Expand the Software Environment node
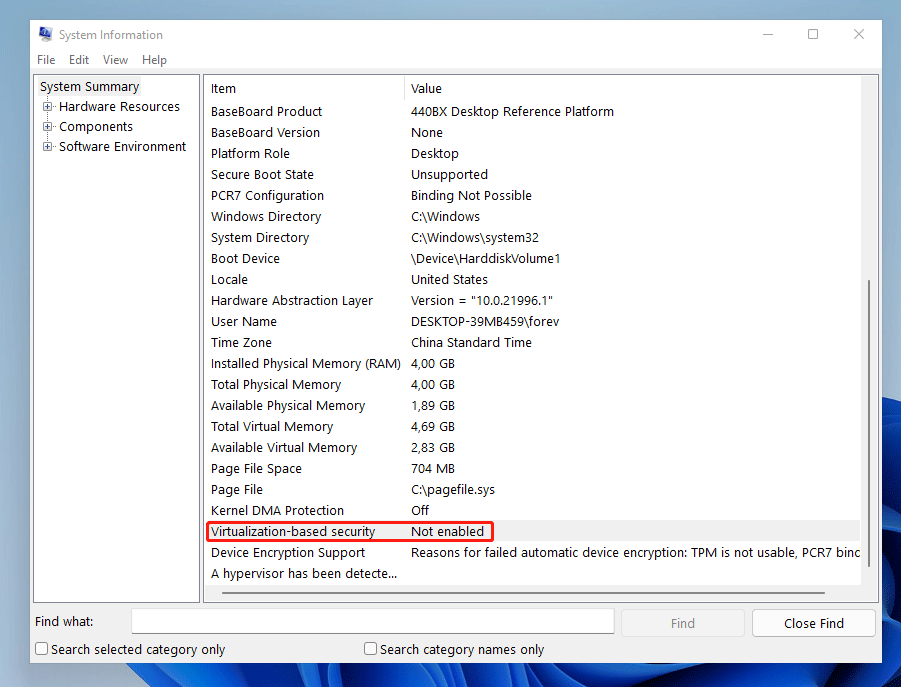Image resolution: width=901 pixels, height=687 pixels. pos(48,146)
